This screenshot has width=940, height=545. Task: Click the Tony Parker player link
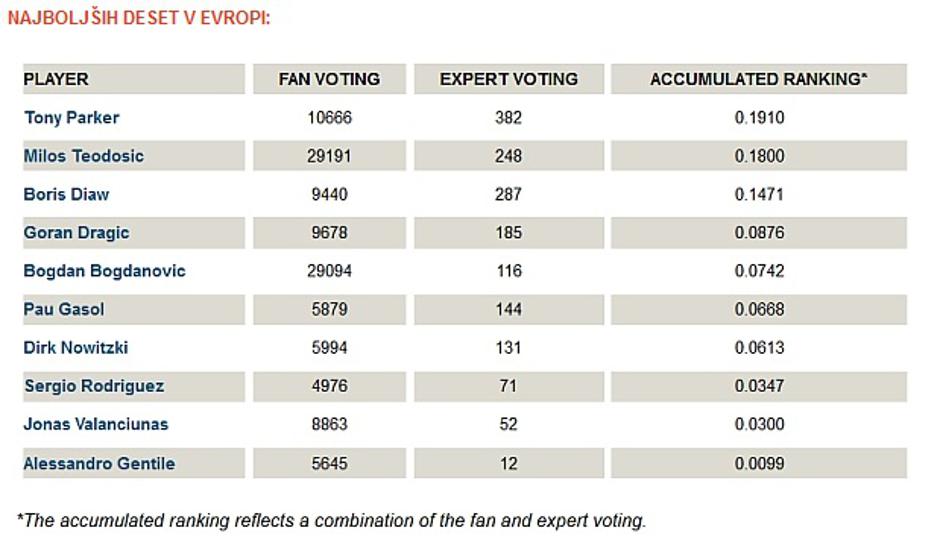(x=71, y=118)
